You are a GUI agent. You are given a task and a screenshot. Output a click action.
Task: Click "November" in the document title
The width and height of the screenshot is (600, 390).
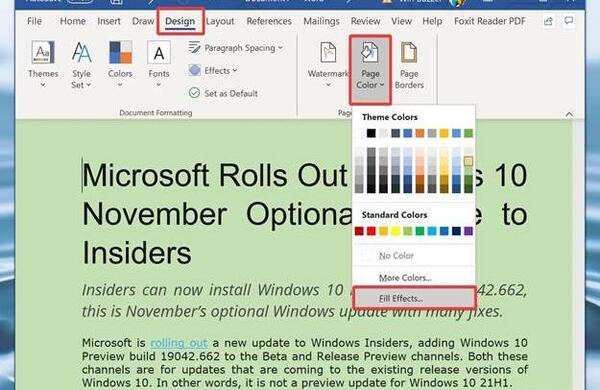pyautogui.click(x=154, y=214)
